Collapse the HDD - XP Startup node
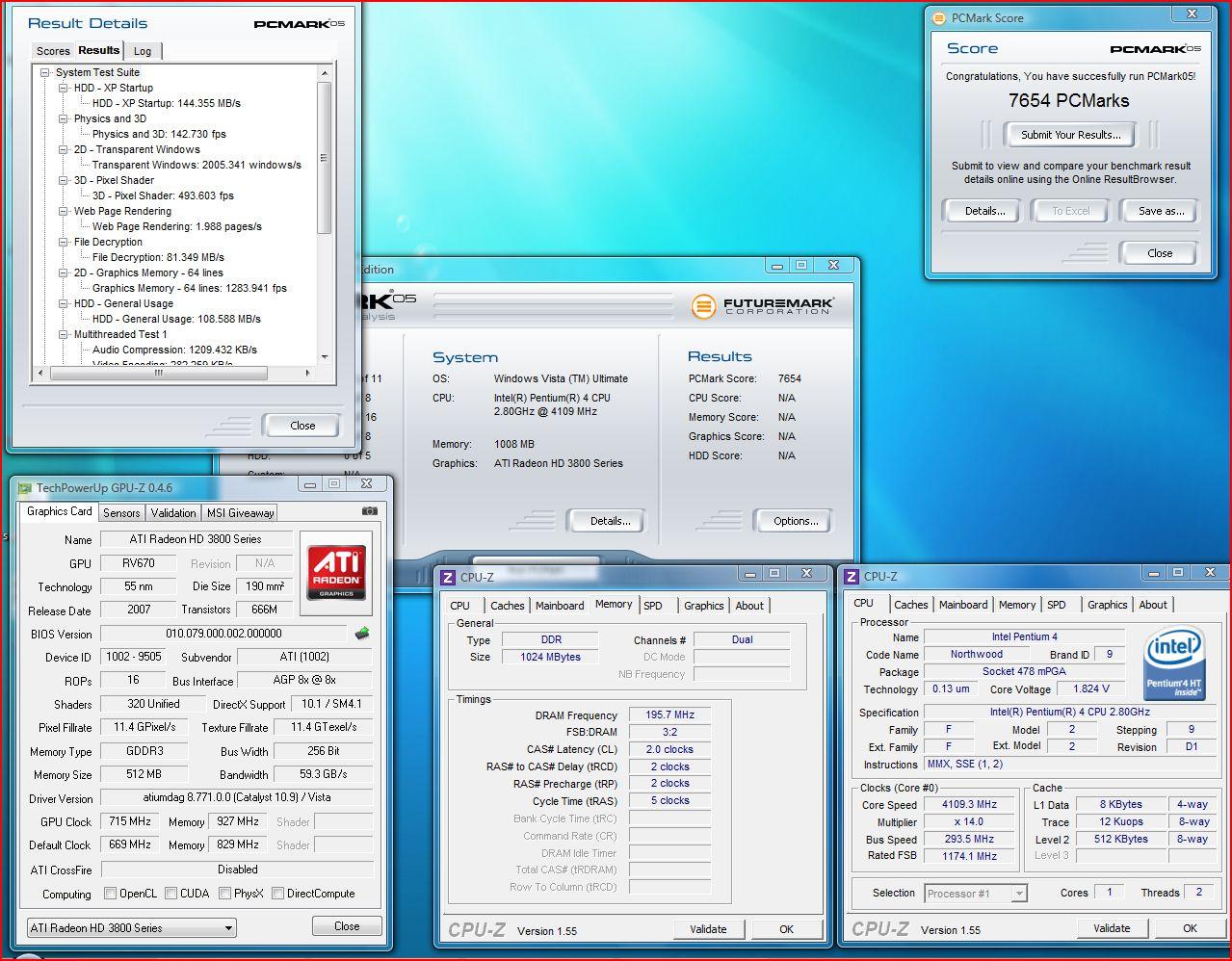The width and height of the screenshot is (1232, 961). tap(64, 88)
